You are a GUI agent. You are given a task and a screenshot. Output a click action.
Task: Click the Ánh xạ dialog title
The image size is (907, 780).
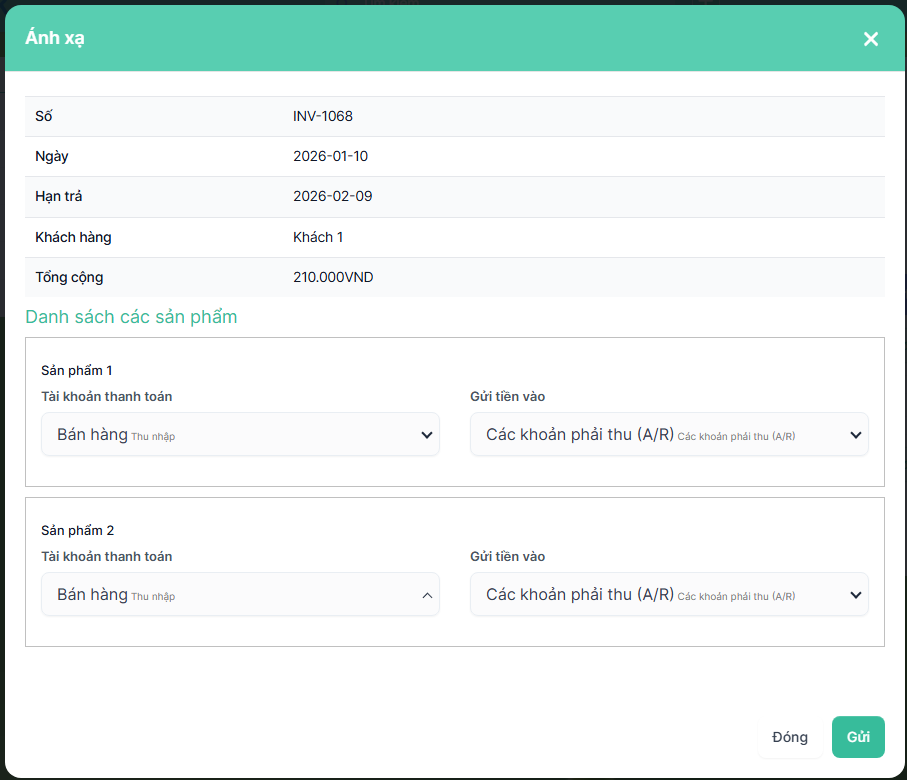point(55,38)
